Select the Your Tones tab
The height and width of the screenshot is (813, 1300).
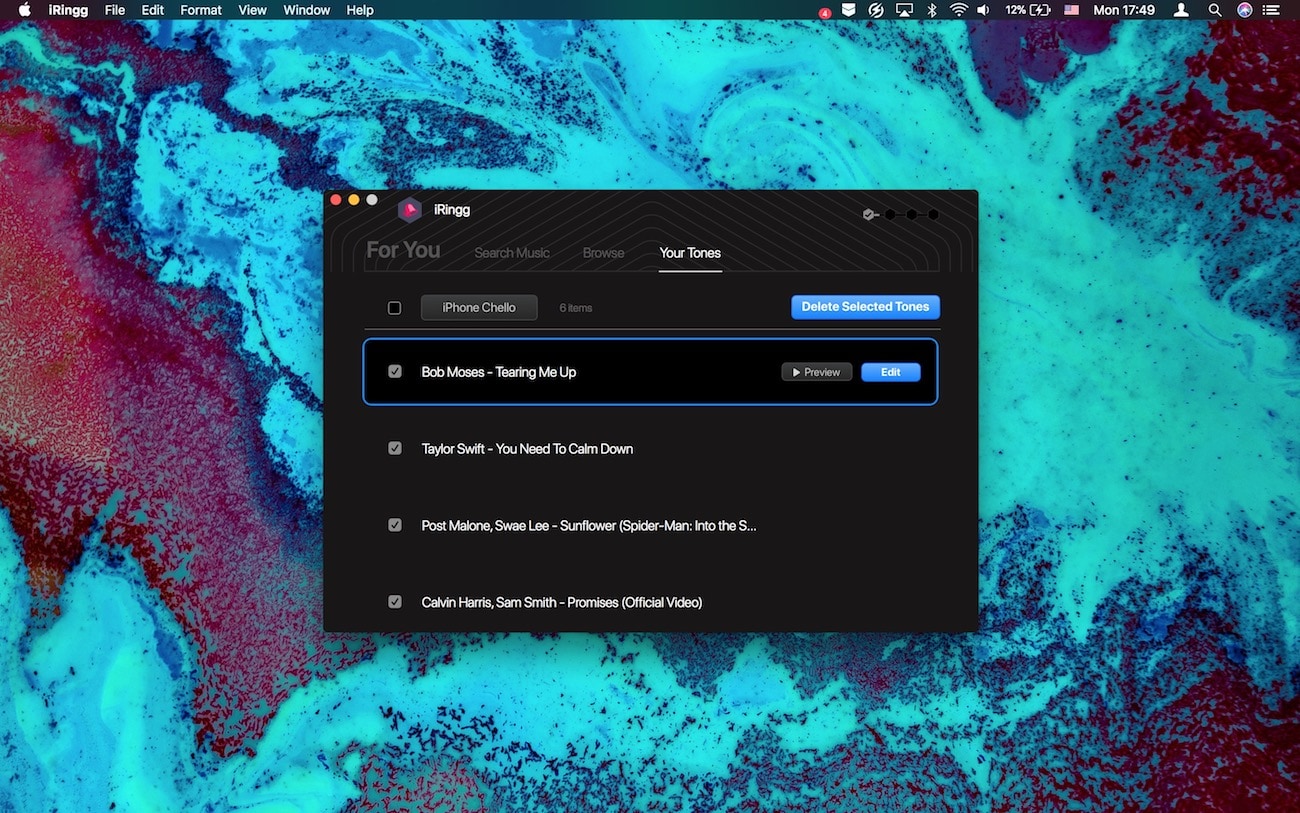pyautogui.click(x=690, y=253)
